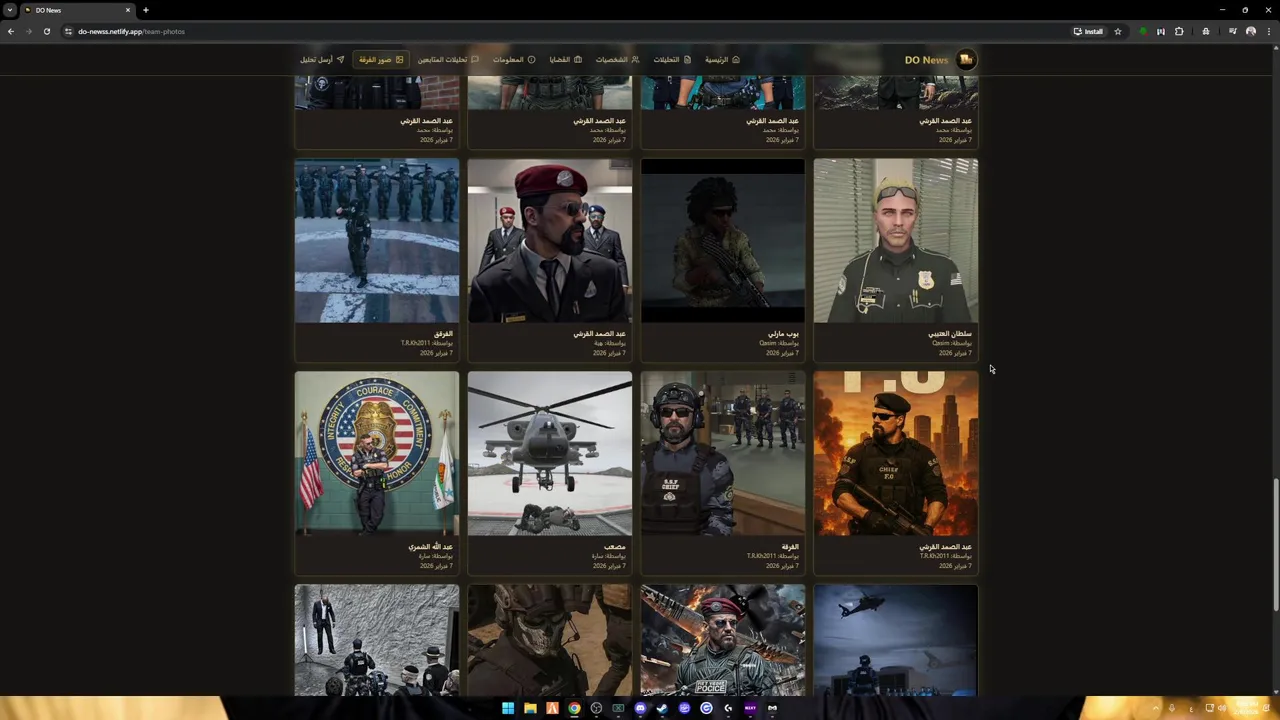The width and height of the screenshot is (1280, 720).
Task: Click the DO News logo icon
Action: coord(966,60)
